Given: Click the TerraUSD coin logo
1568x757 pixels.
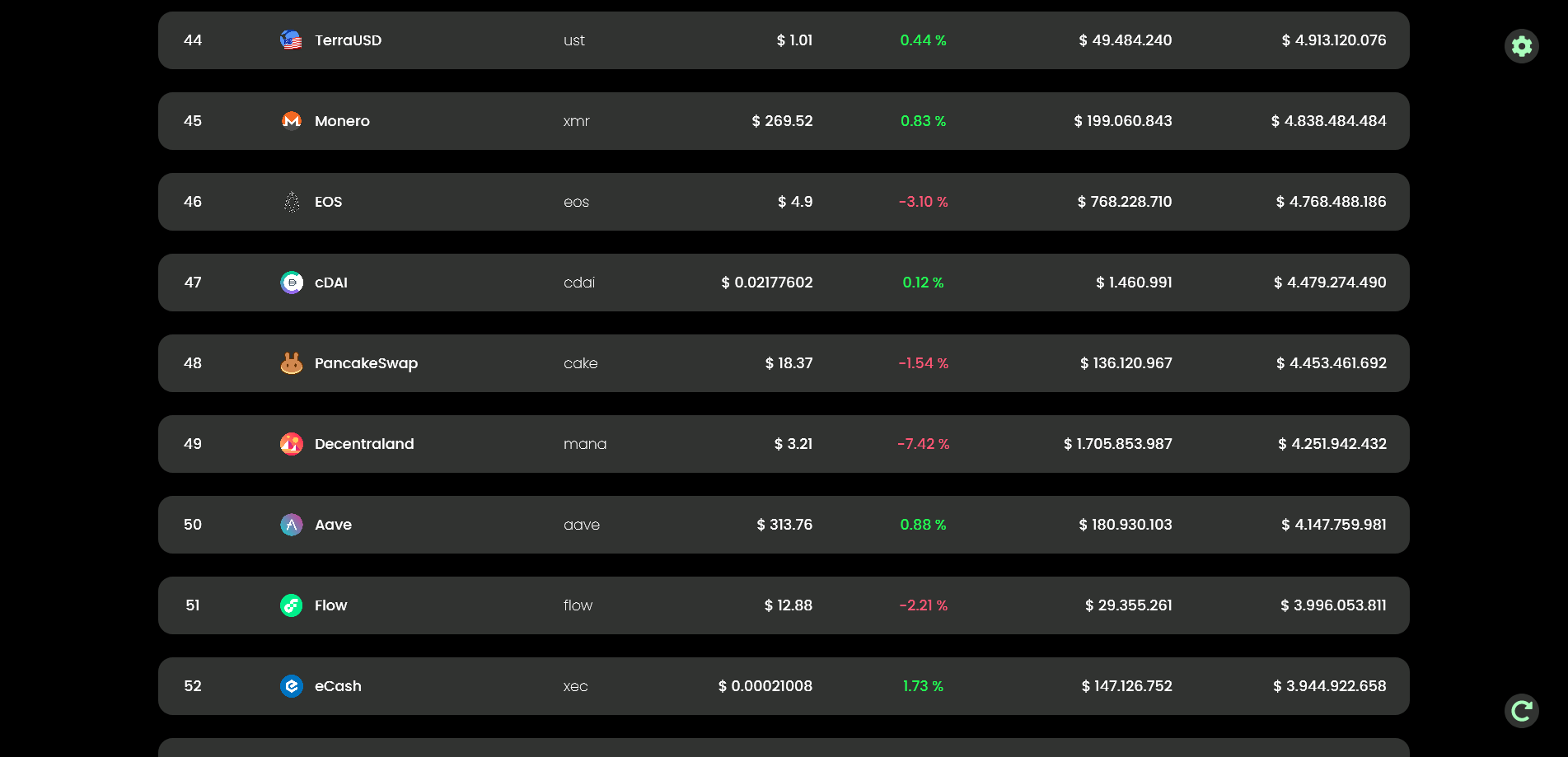Looking at the screenshot, I should pyautogui.click(x=292, y=40).
